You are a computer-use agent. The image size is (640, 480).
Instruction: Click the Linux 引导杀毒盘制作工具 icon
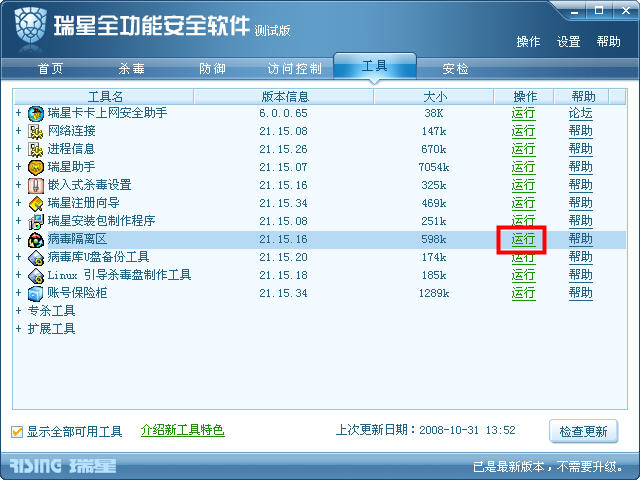pos(36,276)
